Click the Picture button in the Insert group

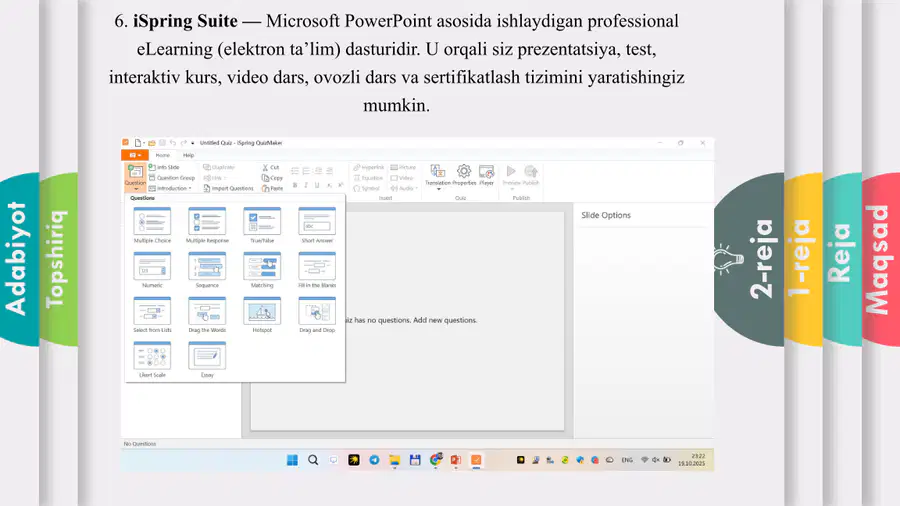404,168
